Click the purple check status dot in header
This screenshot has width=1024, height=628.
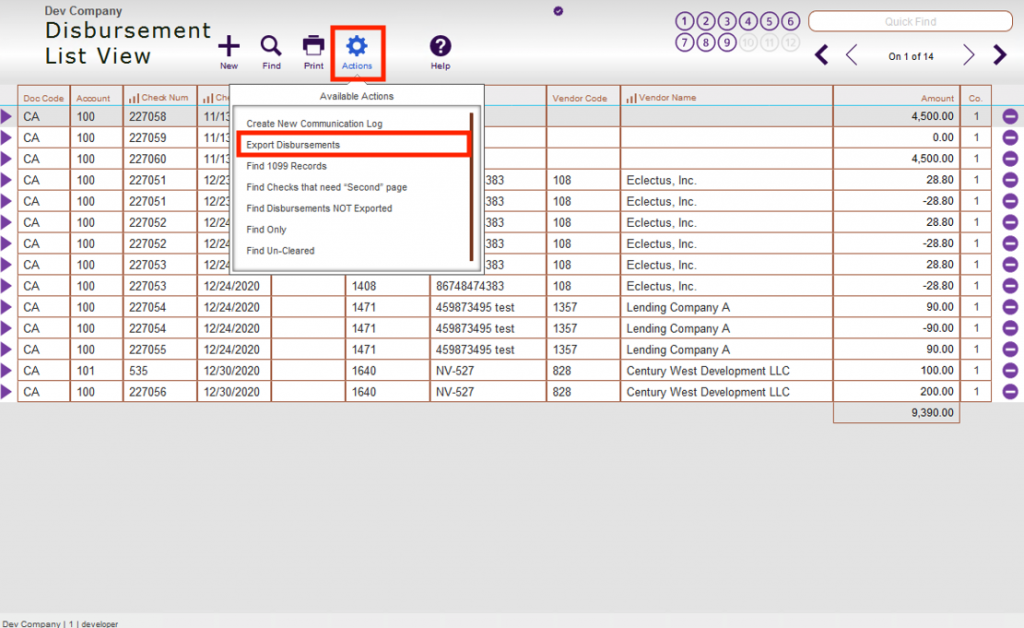(x=558, y=11)
